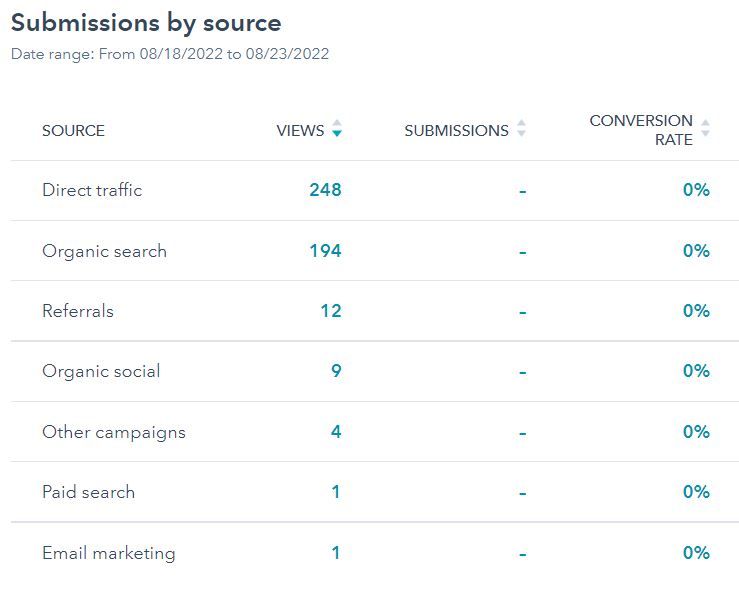Click Other campaigns conversion rate 0%

[696, 432]
